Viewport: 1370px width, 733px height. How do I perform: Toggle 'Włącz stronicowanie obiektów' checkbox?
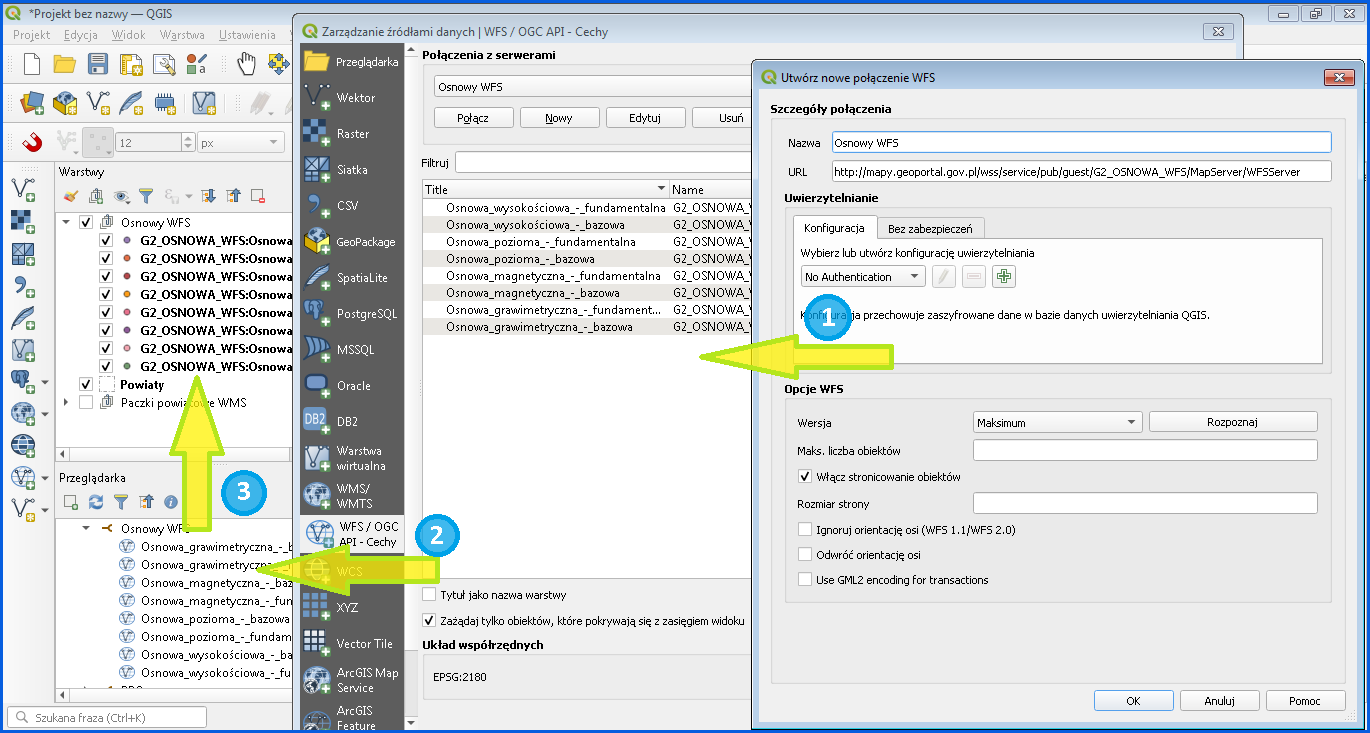pyautogui.click(x=806, y=477)
